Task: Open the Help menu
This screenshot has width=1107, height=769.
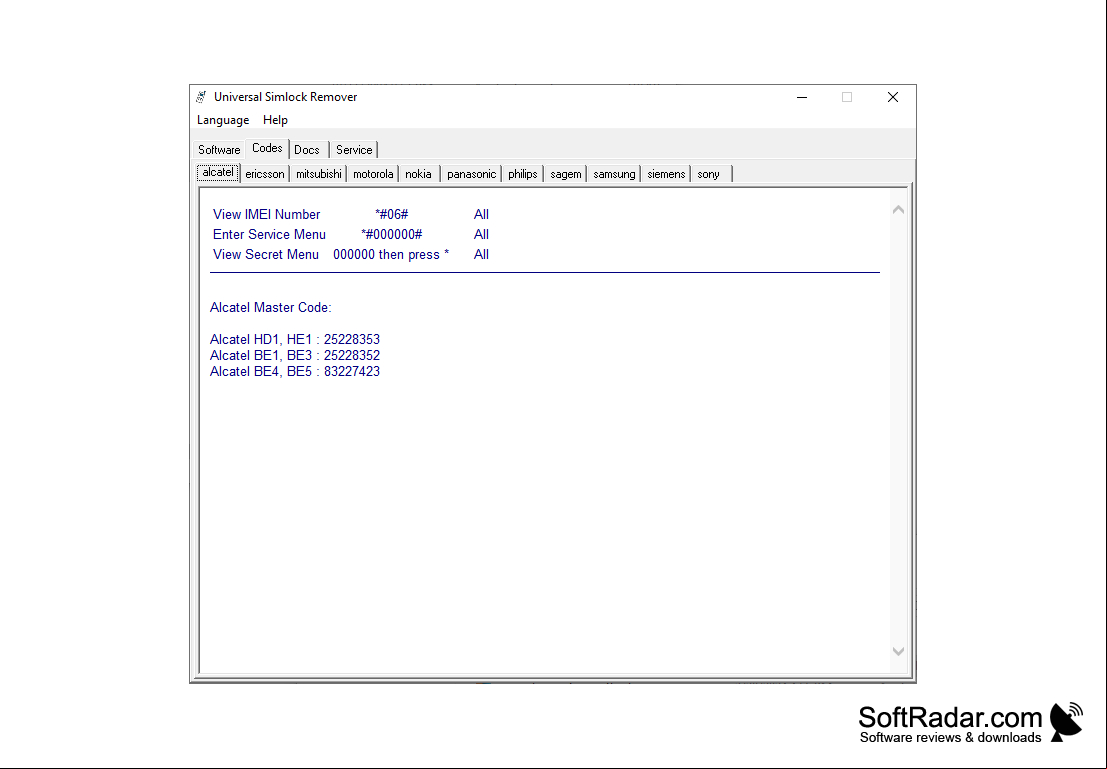Action: pos(275,120)
